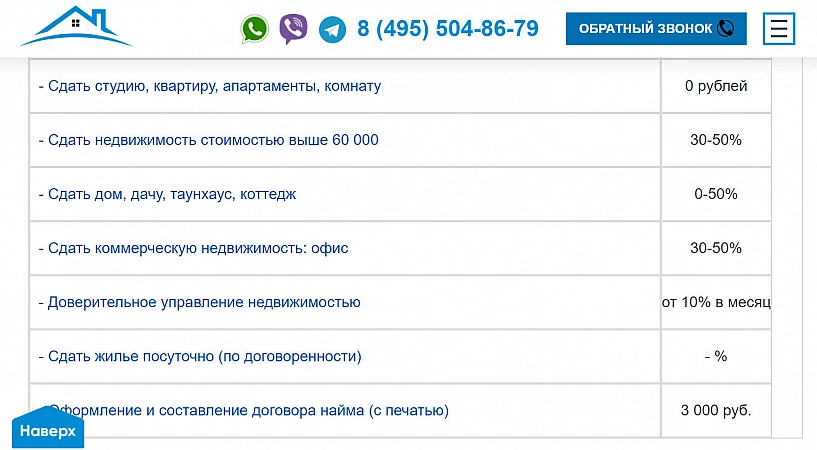Open the hamburger menu
Screen dimensions: 817x450
(778, 29)
